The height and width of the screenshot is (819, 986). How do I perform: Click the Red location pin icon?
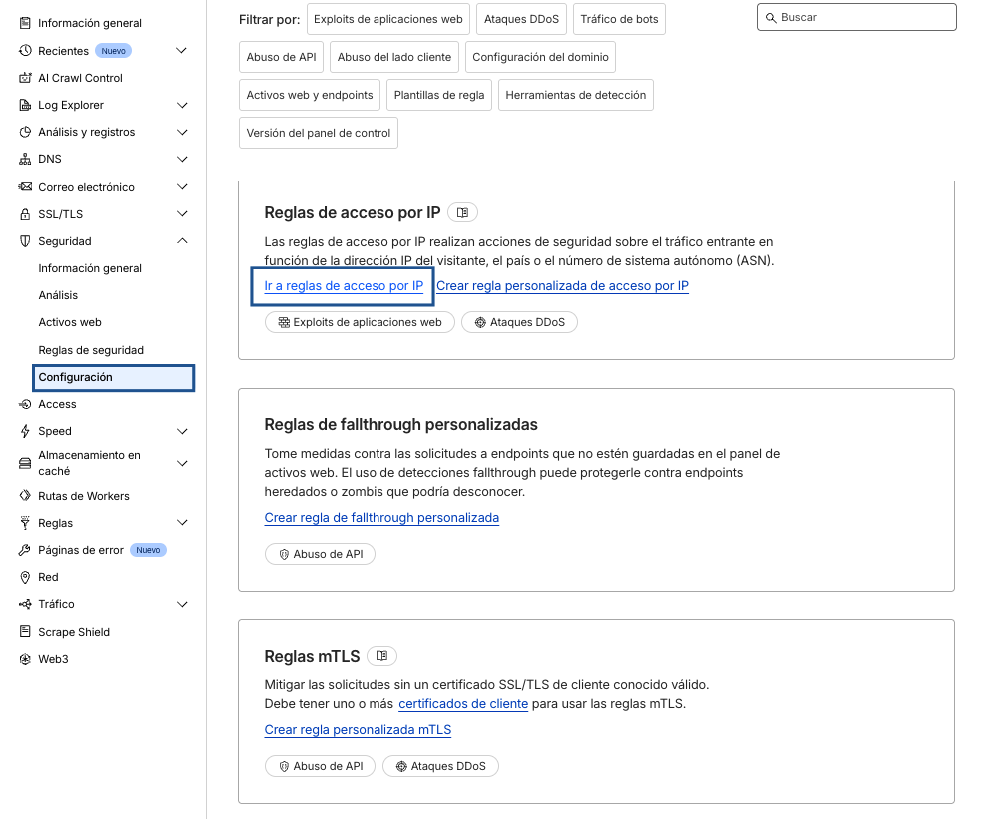(x=25, y=577)
